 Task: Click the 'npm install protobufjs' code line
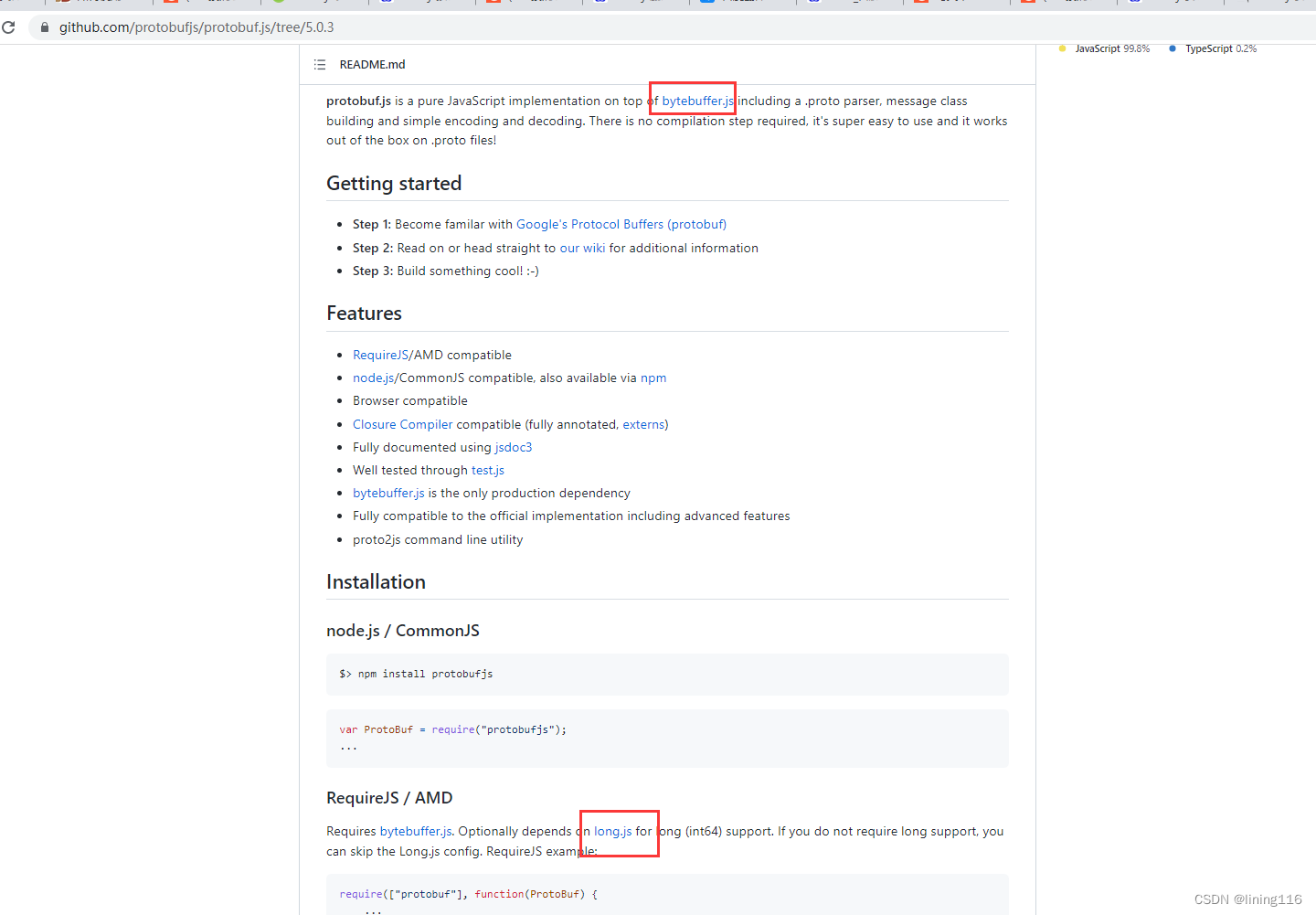tap(416, 675)
